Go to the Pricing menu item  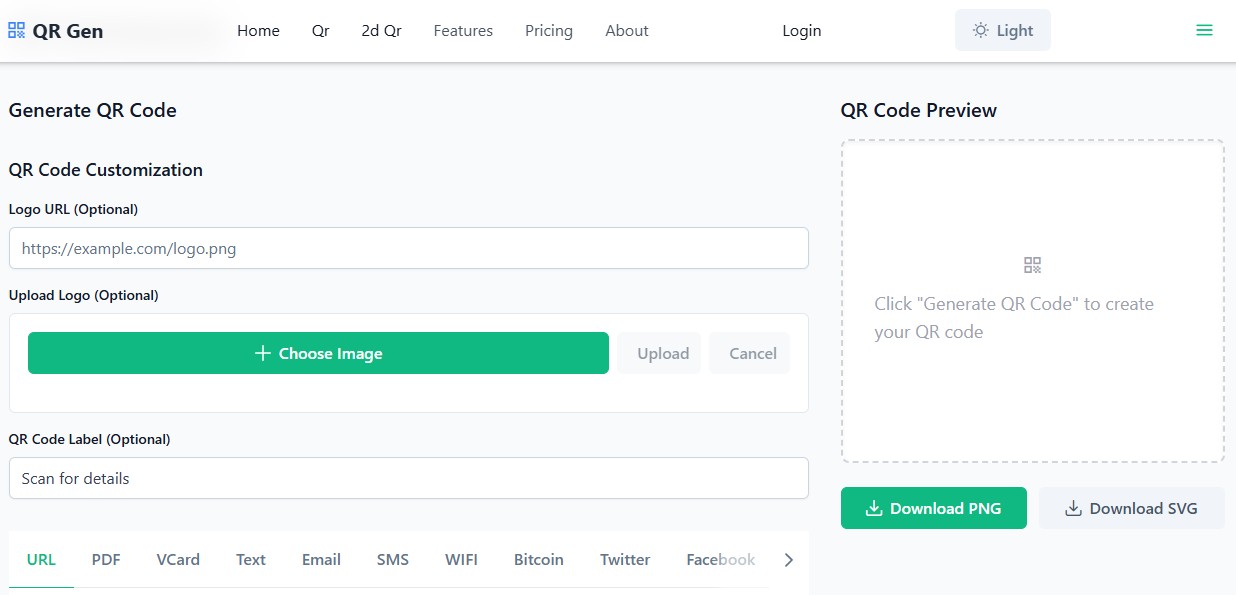pyautogui.click(x=548, y=31)
